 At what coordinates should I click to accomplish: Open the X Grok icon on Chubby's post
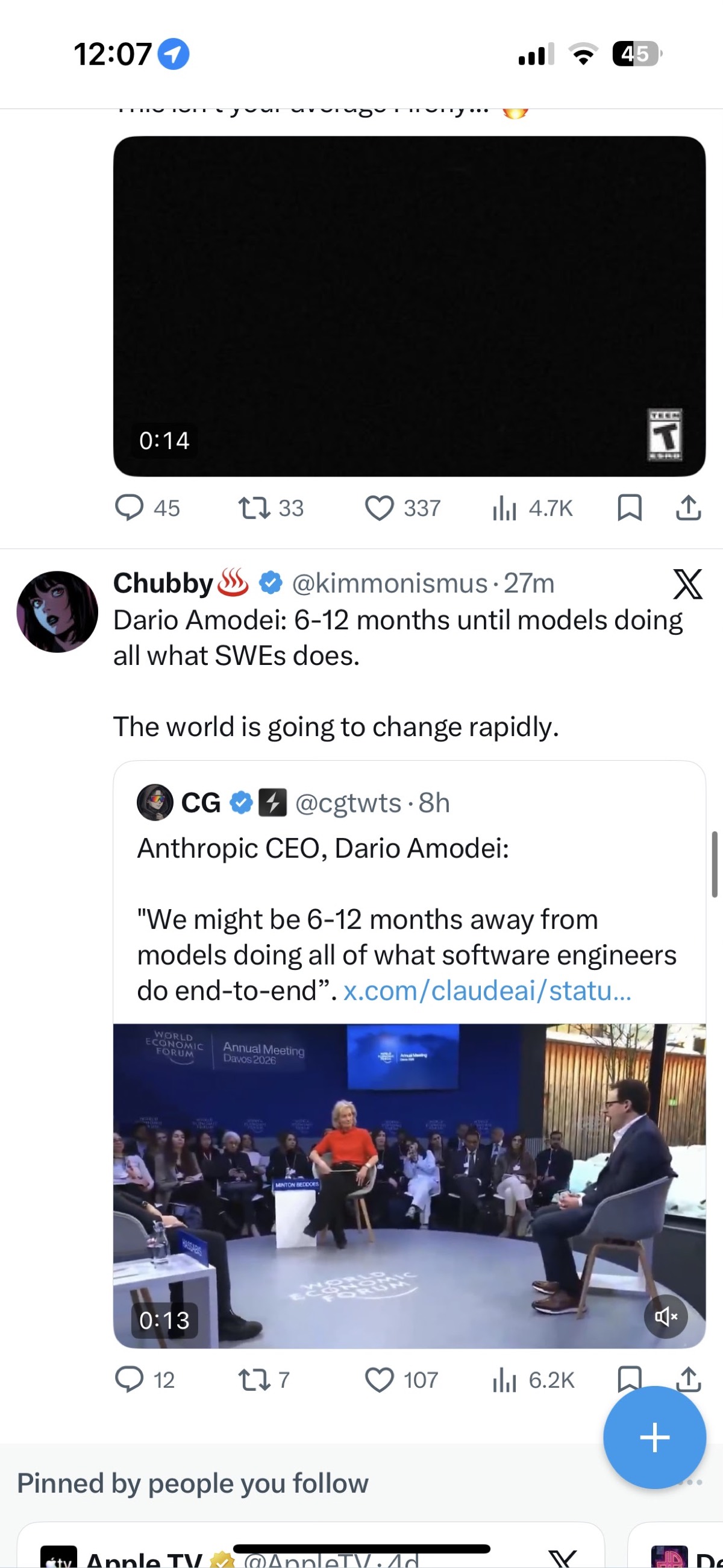click(687, 584)
